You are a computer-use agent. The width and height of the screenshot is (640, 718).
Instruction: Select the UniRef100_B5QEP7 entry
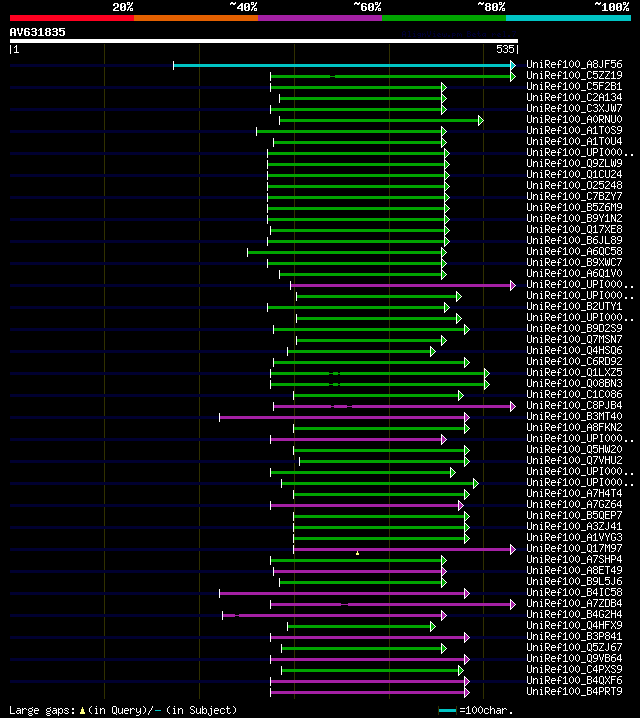point(574,515)
